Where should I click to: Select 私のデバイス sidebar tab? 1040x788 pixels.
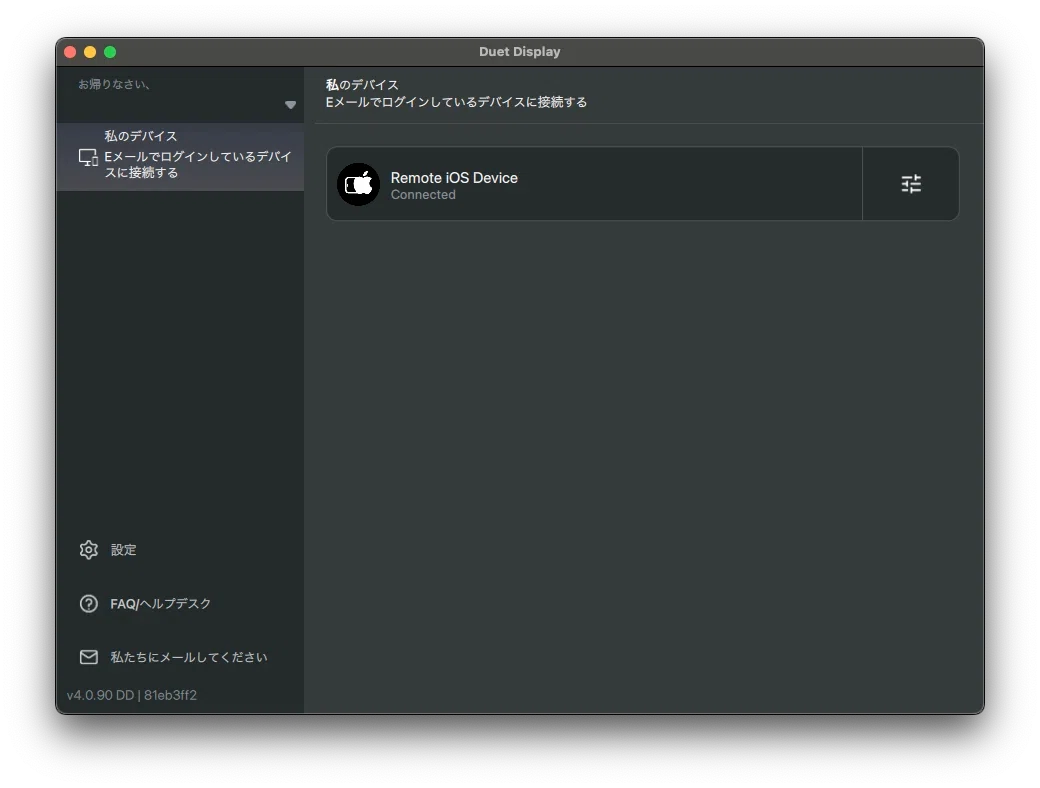(x=180, y=157)
